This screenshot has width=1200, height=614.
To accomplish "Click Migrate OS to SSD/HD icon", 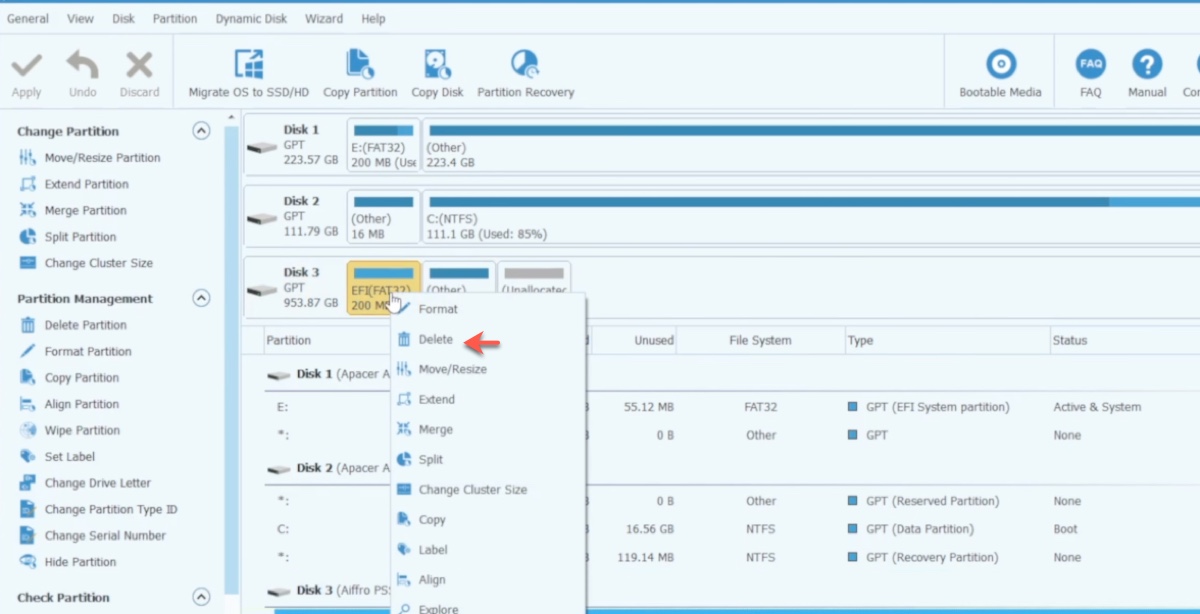I will (x=249, y=66).
